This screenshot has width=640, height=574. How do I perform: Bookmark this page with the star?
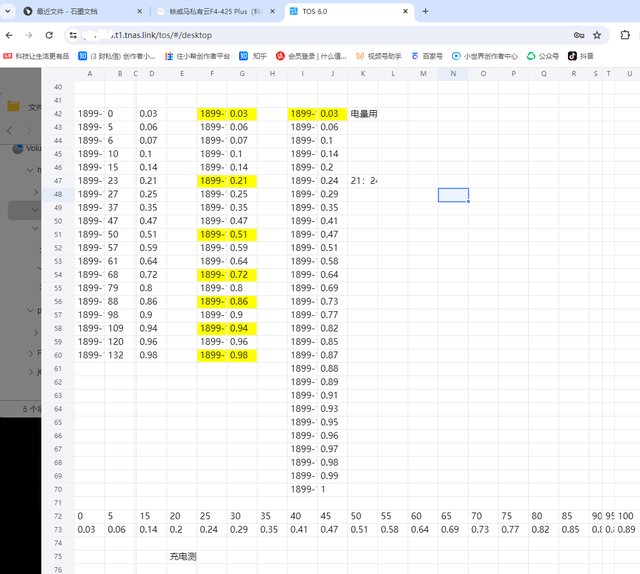tap(597, 35)
